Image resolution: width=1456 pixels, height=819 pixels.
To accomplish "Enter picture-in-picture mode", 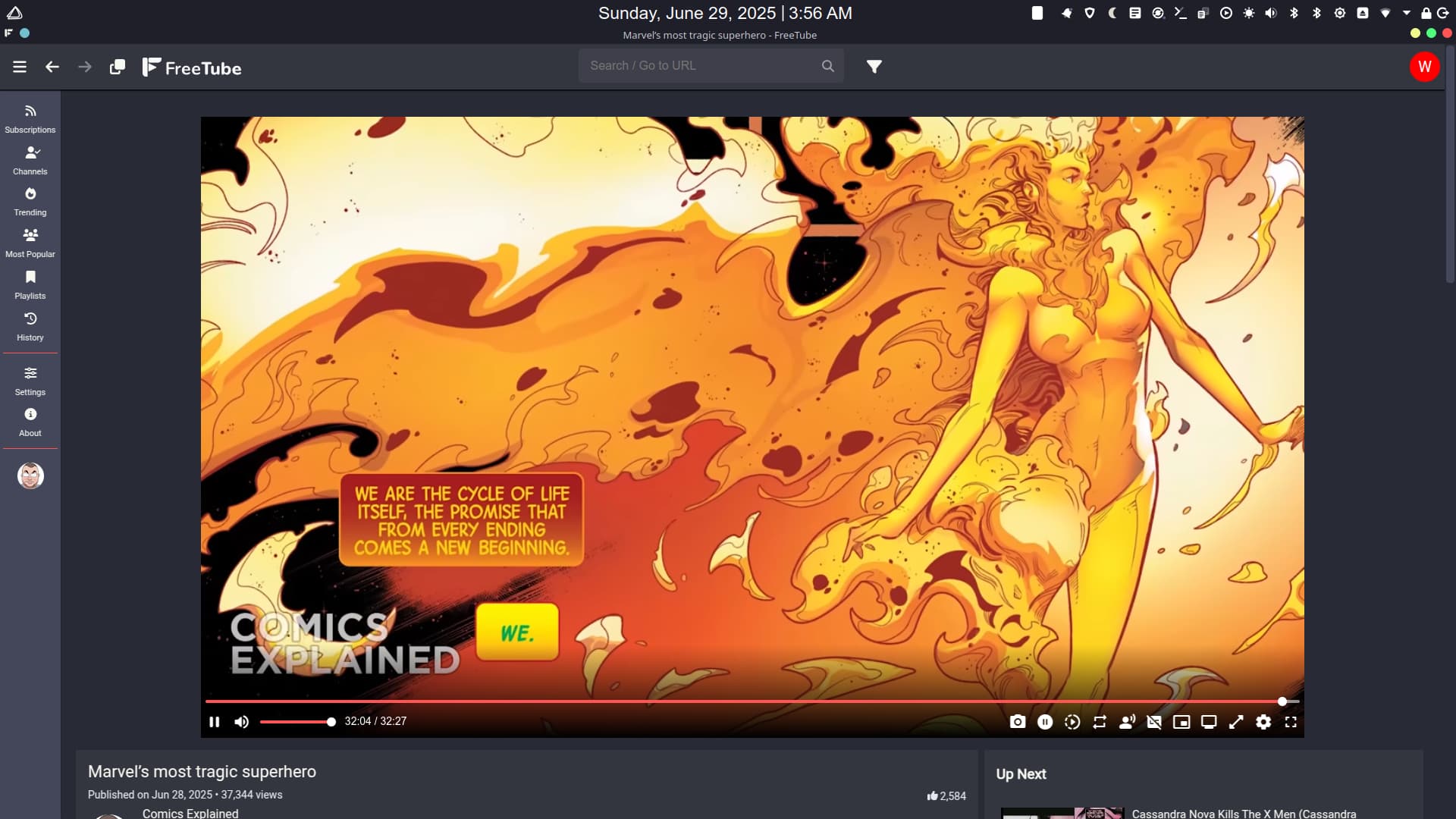I will (1181, 722).
